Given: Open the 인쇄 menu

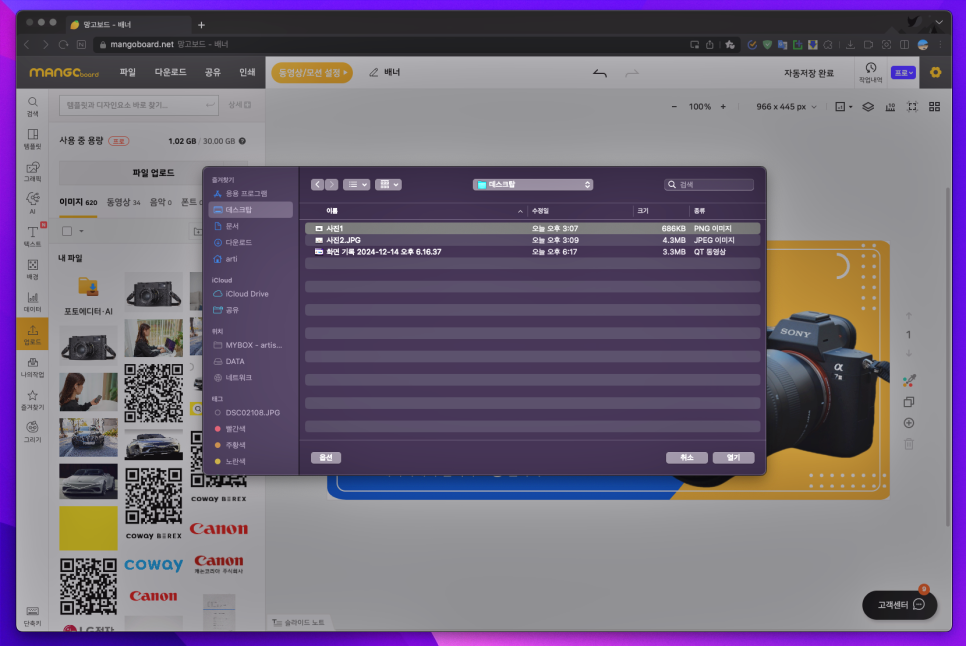Looking at the screenshot, I should (247, 72).
